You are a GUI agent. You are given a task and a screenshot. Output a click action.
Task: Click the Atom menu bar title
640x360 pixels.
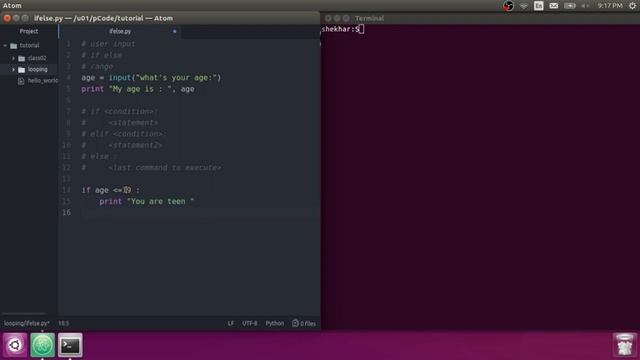[x=12, y=5]
